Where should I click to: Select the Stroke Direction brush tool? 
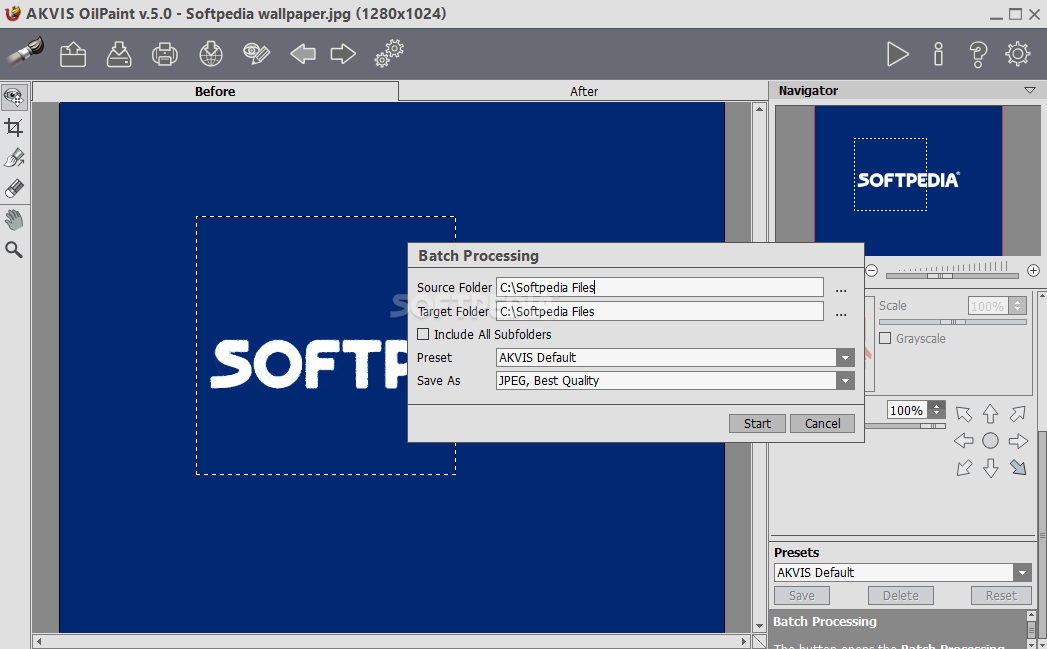tap(14, 158)
